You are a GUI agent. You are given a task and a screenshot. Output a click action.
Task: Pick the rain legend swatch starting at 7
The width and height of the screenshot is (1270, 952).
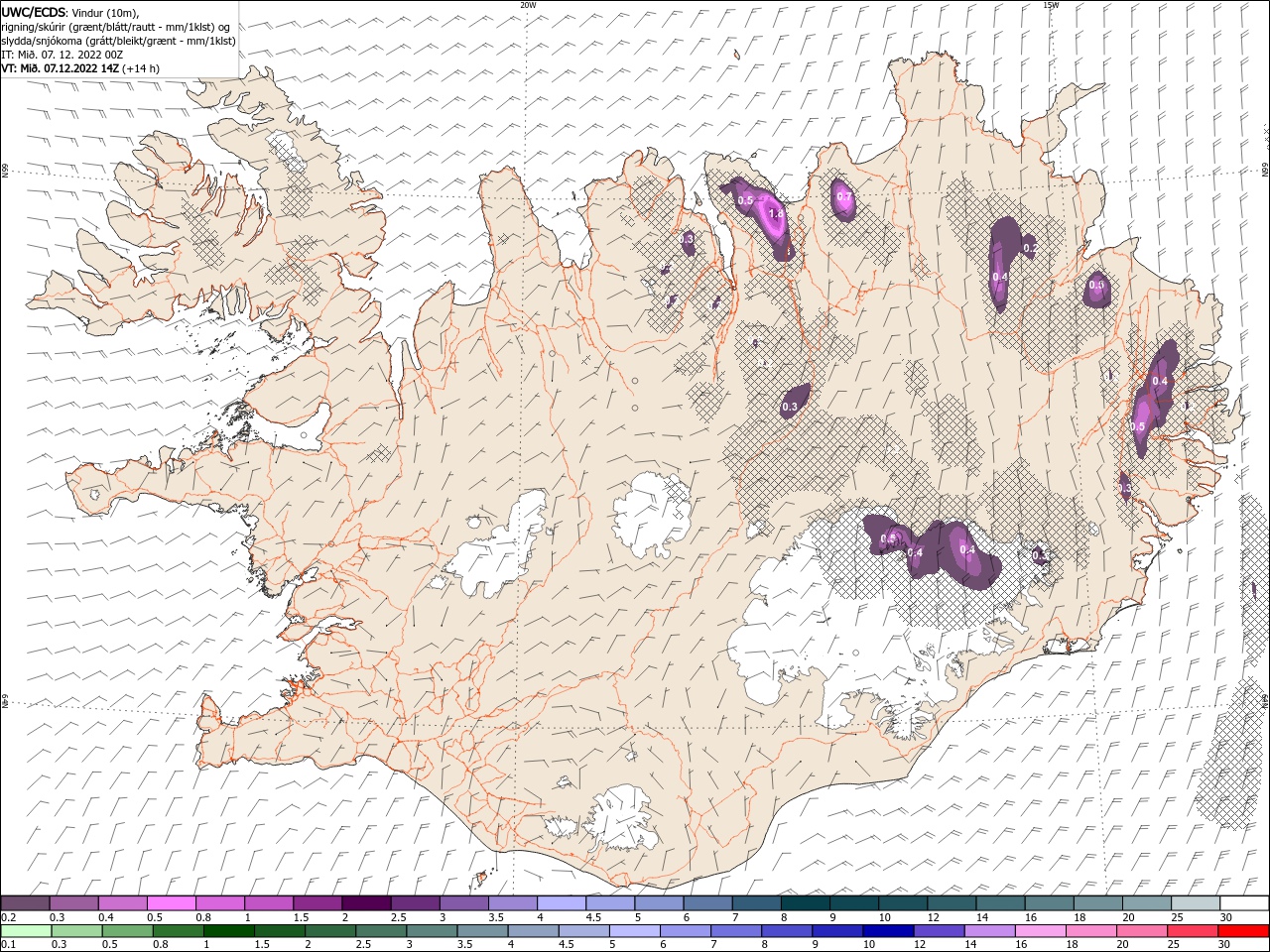pyautogui.click(x=736, y=931)
